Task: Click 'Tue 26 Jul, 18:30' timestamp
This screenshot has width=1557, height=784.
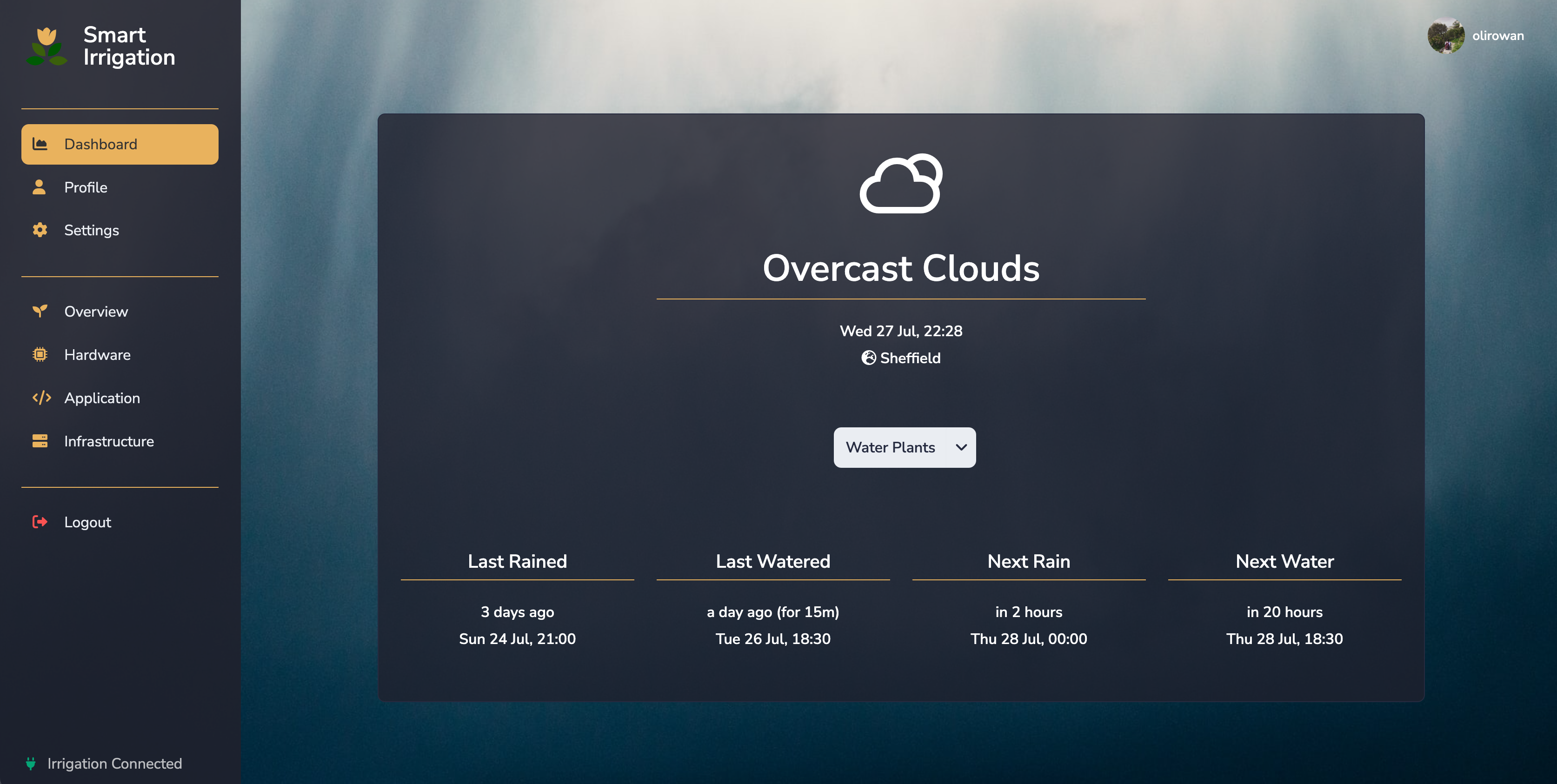Action: [773, 638]
